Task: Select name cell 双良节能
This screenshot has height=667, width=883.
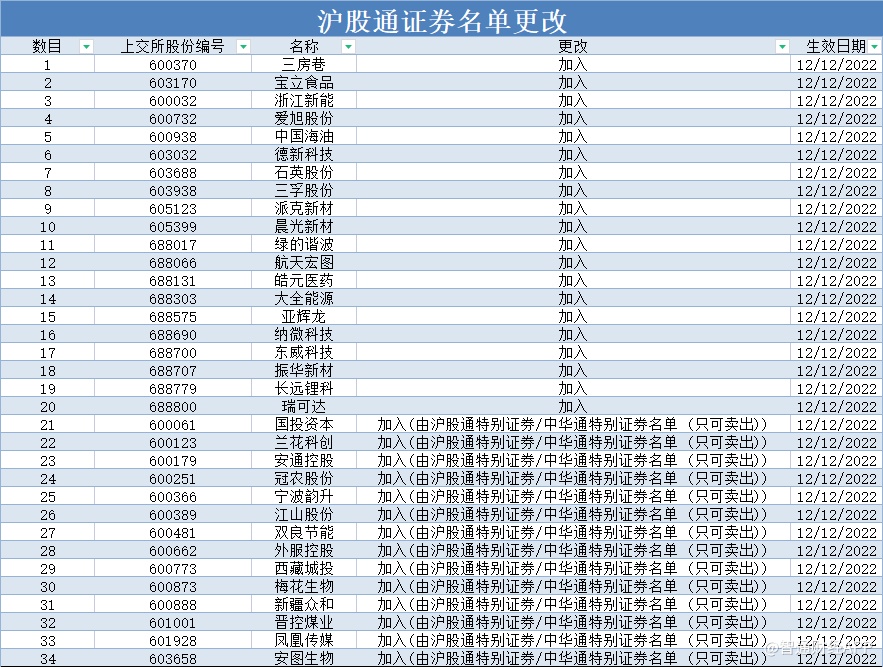Action: coord(304,533)
